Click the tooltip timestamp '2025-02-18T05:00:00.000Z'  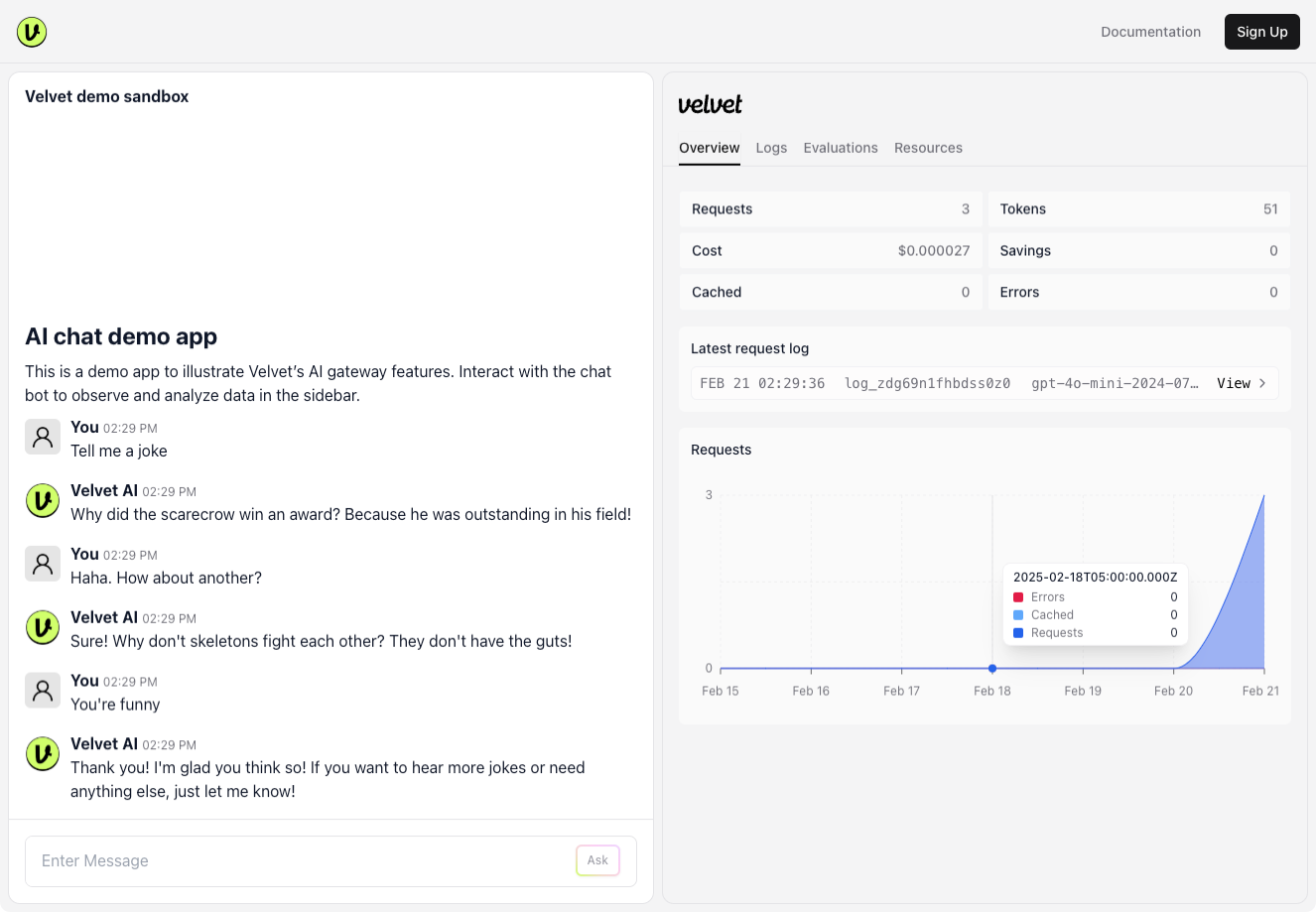tap(1096, 577)
